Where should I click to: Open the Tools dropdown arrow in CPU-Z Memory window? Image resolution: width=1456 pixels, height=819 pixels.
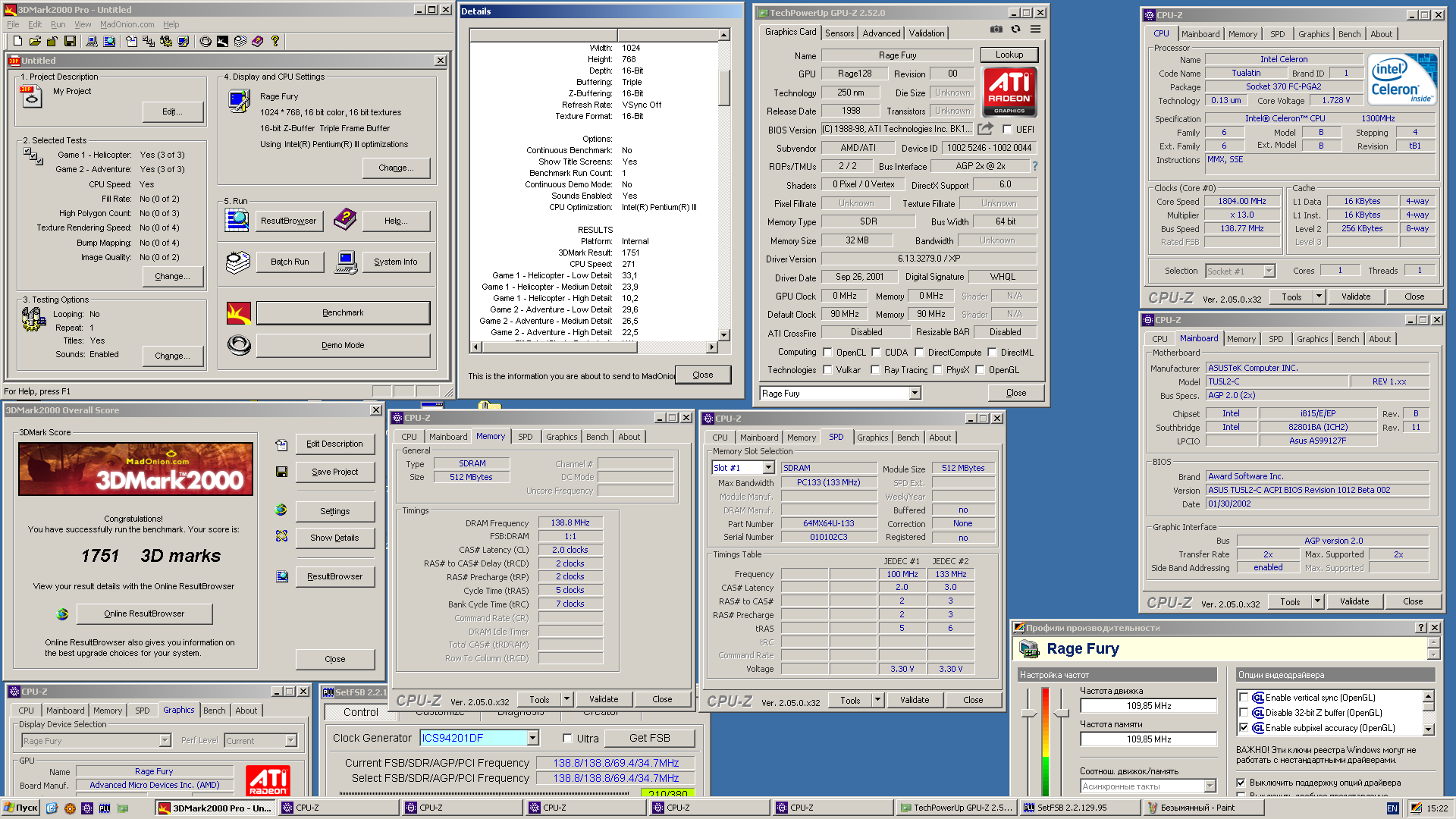(x=566, y=699)
